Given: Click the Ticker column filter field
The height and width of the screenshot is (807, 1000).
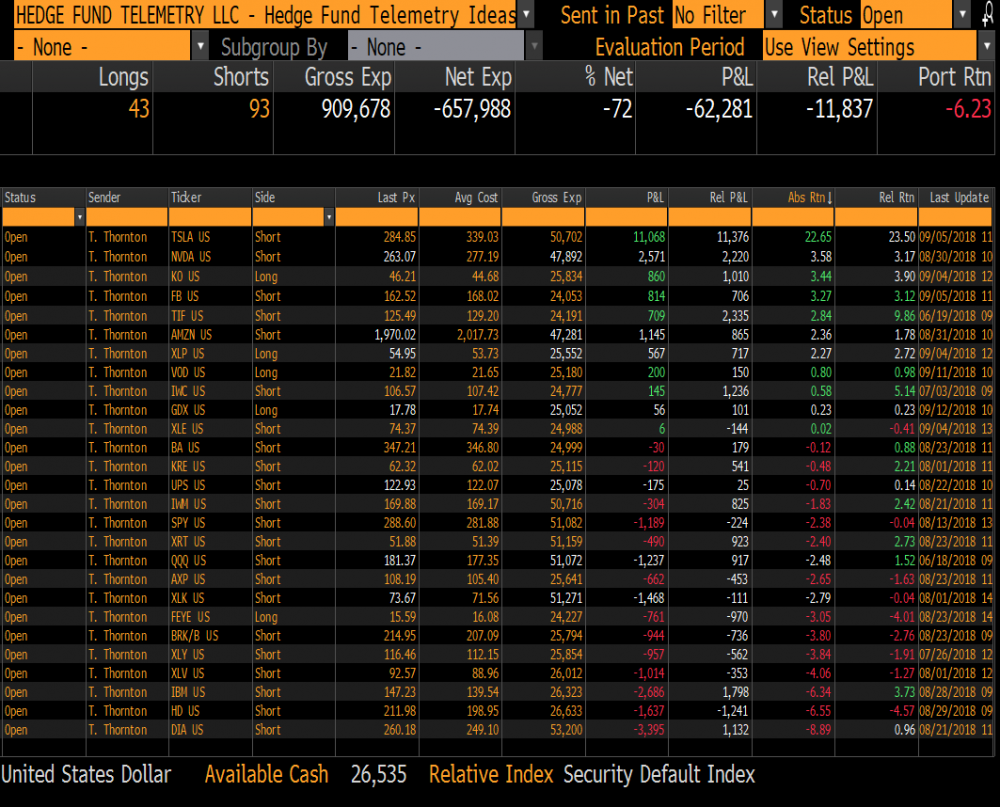Looking at the screenshot, I should coord(210,218).
